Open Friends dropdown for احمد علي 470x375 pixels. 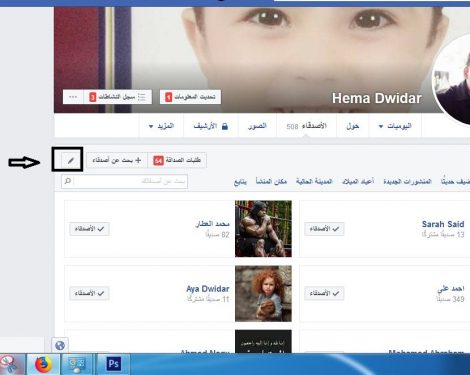[x=324, y=293]
